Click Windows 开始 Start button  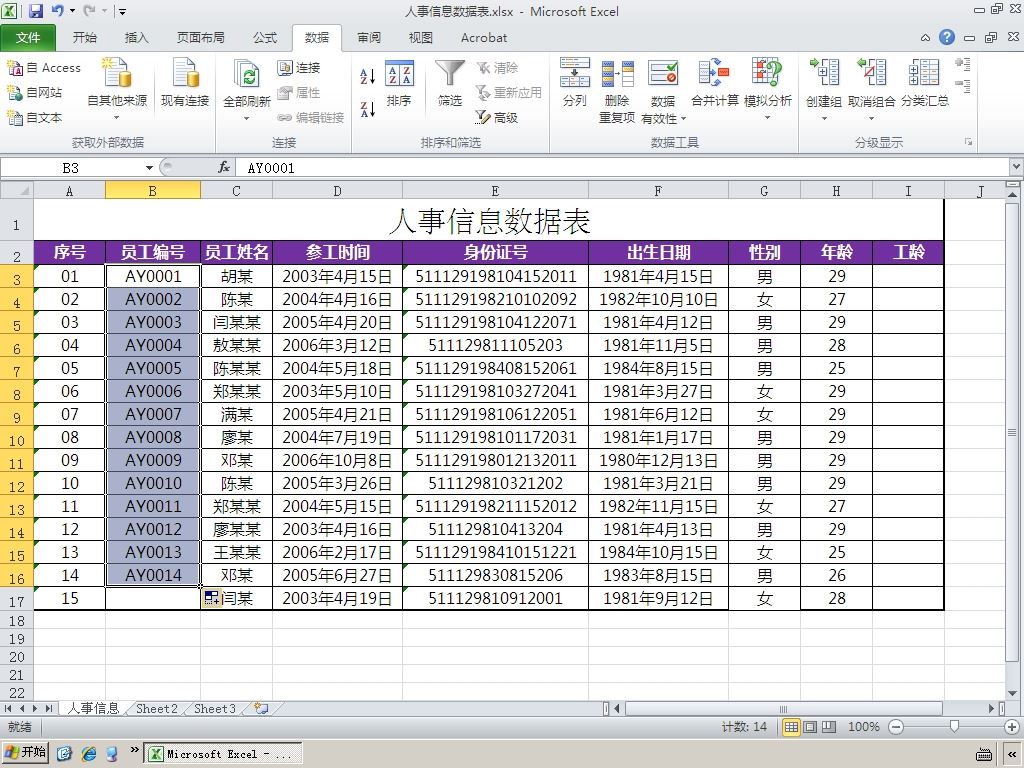(x=25, y=753)
